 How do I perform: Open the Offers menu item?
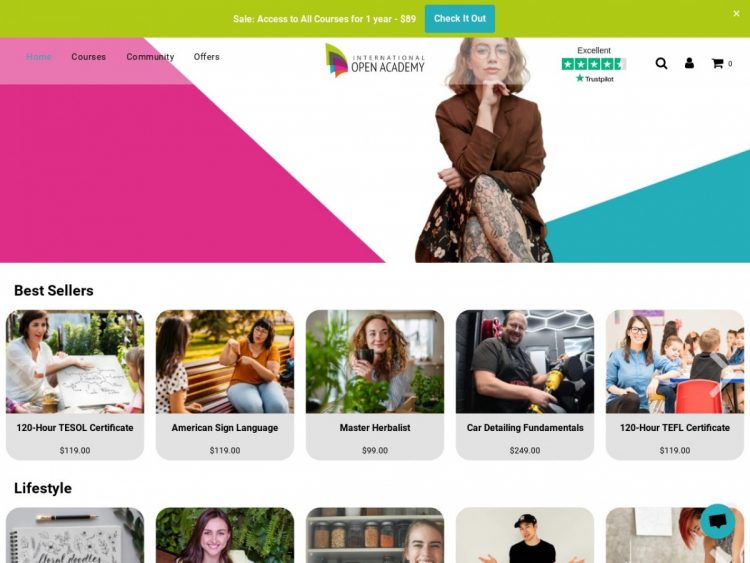tap(207, 57)
